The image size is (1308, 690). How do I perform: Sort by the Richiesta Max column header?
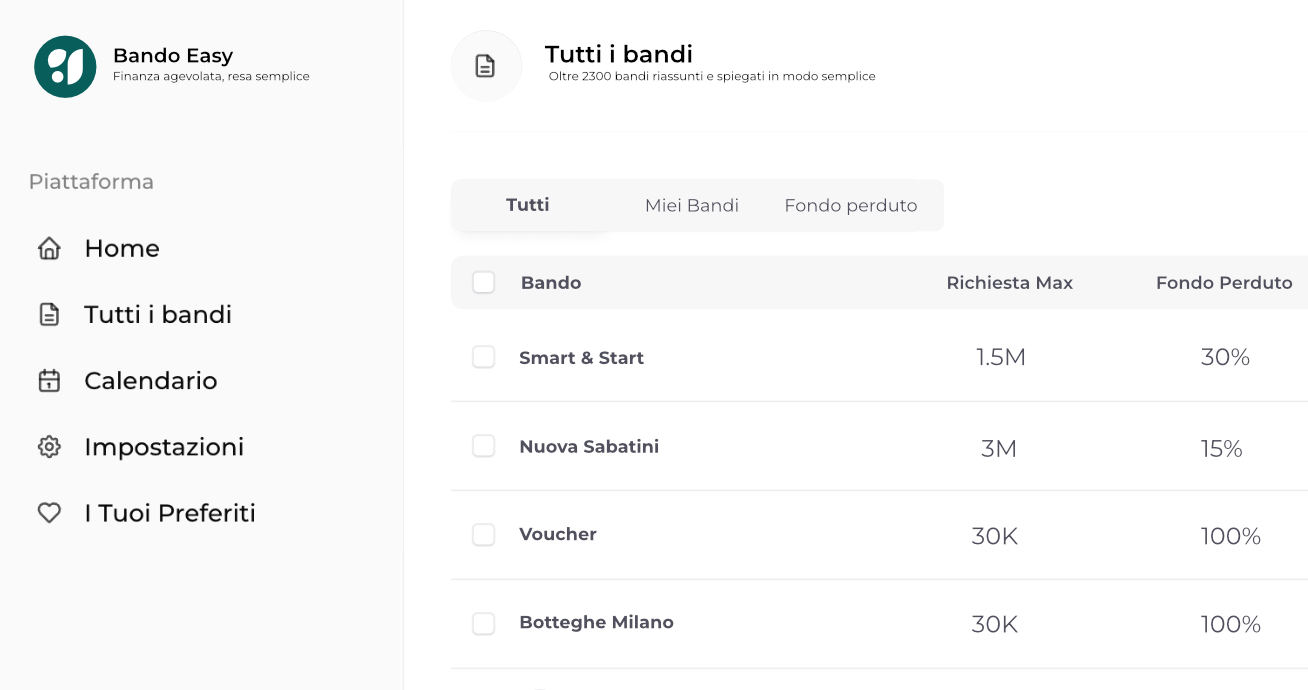(x=1009, y=283)
